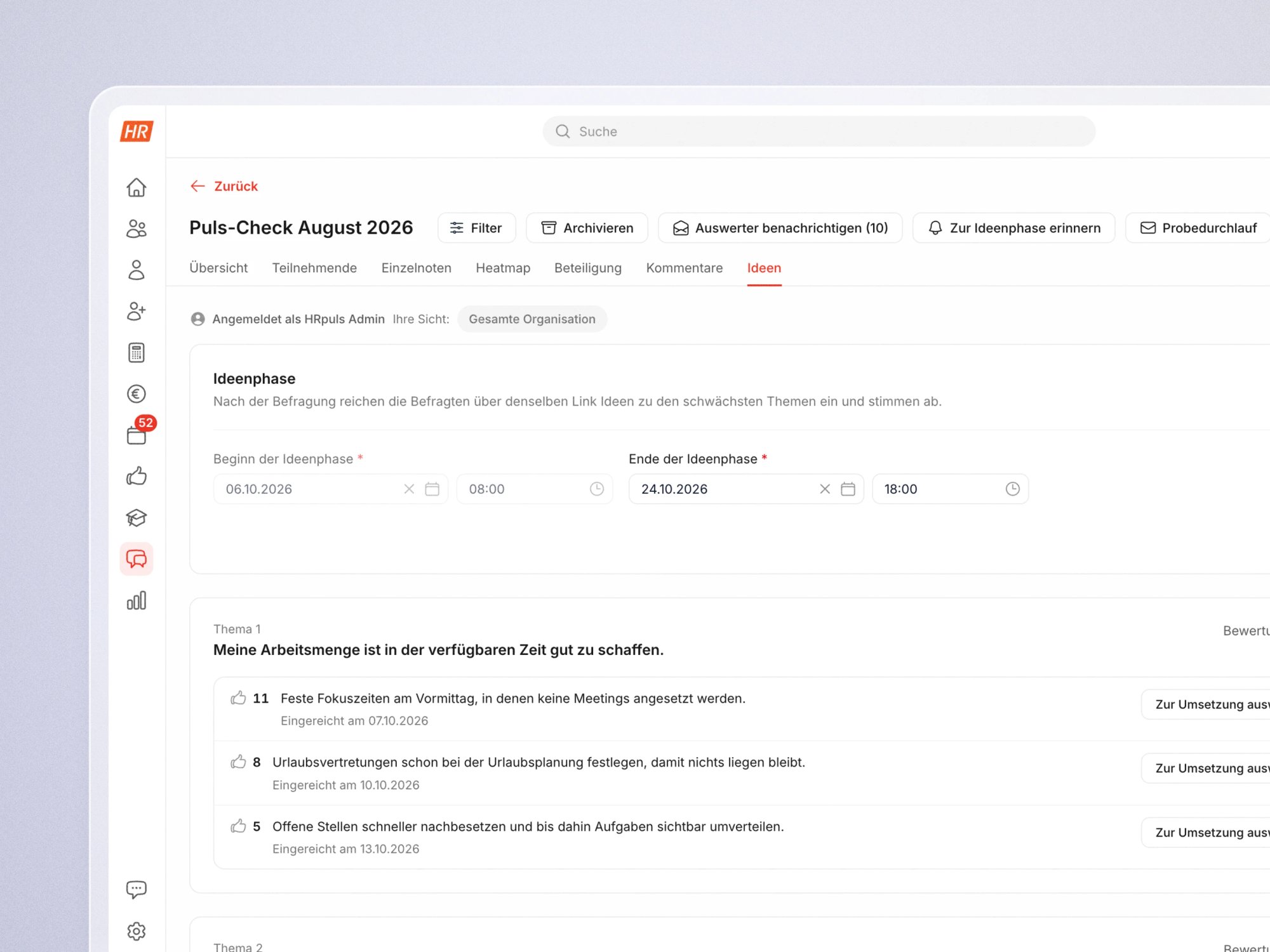Viewport: 1270px width, 952px height.
Task: Like the Urlaubsvertretungen idea
Action: pyautogui.click(x=238, y=762)
